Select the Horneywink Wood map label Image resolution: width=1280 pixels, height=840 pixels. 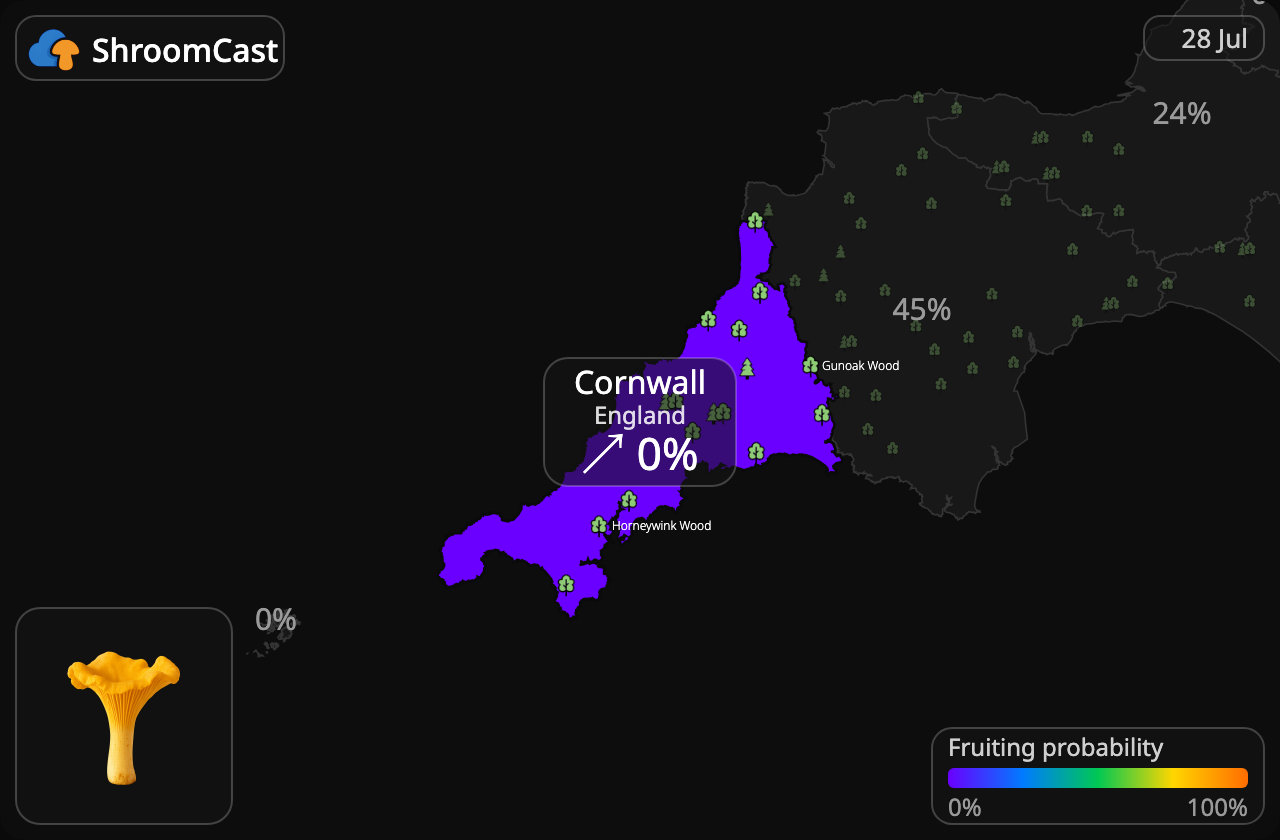coord(661,526)
